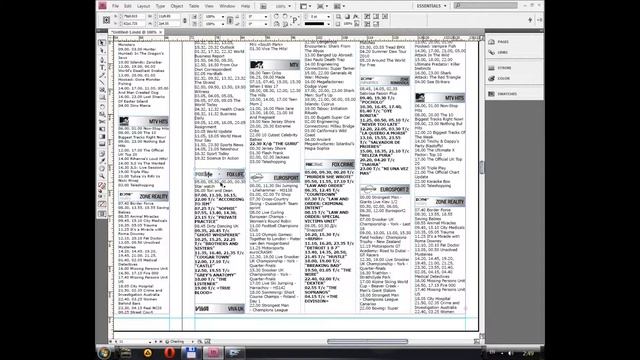
Task: Click the VIVA UK channel header
Action: [x=220, y=309]
